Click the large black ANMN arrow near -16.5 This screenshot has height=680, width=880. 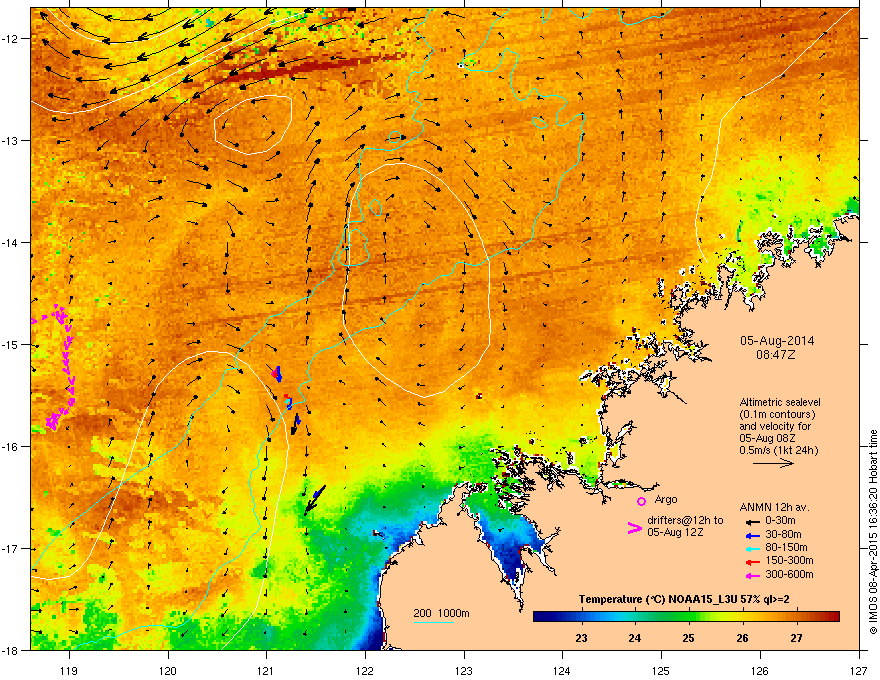click(314, 501)
